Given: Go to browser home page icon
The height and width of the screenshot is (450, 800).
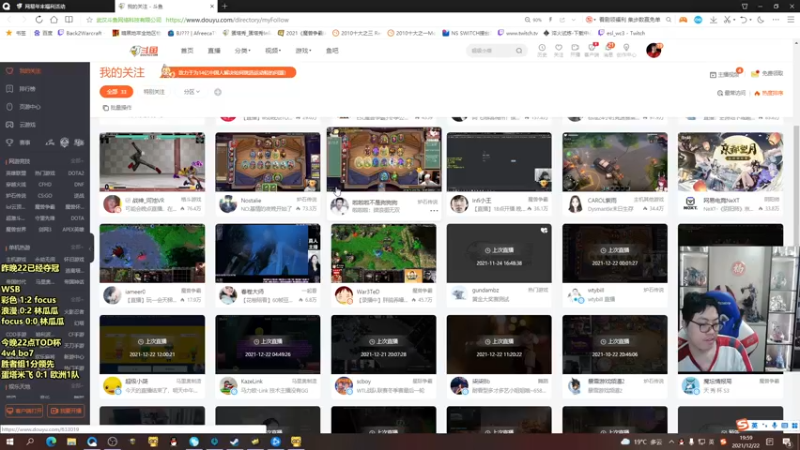Looking at the screenshot, I should click(54, 19).
